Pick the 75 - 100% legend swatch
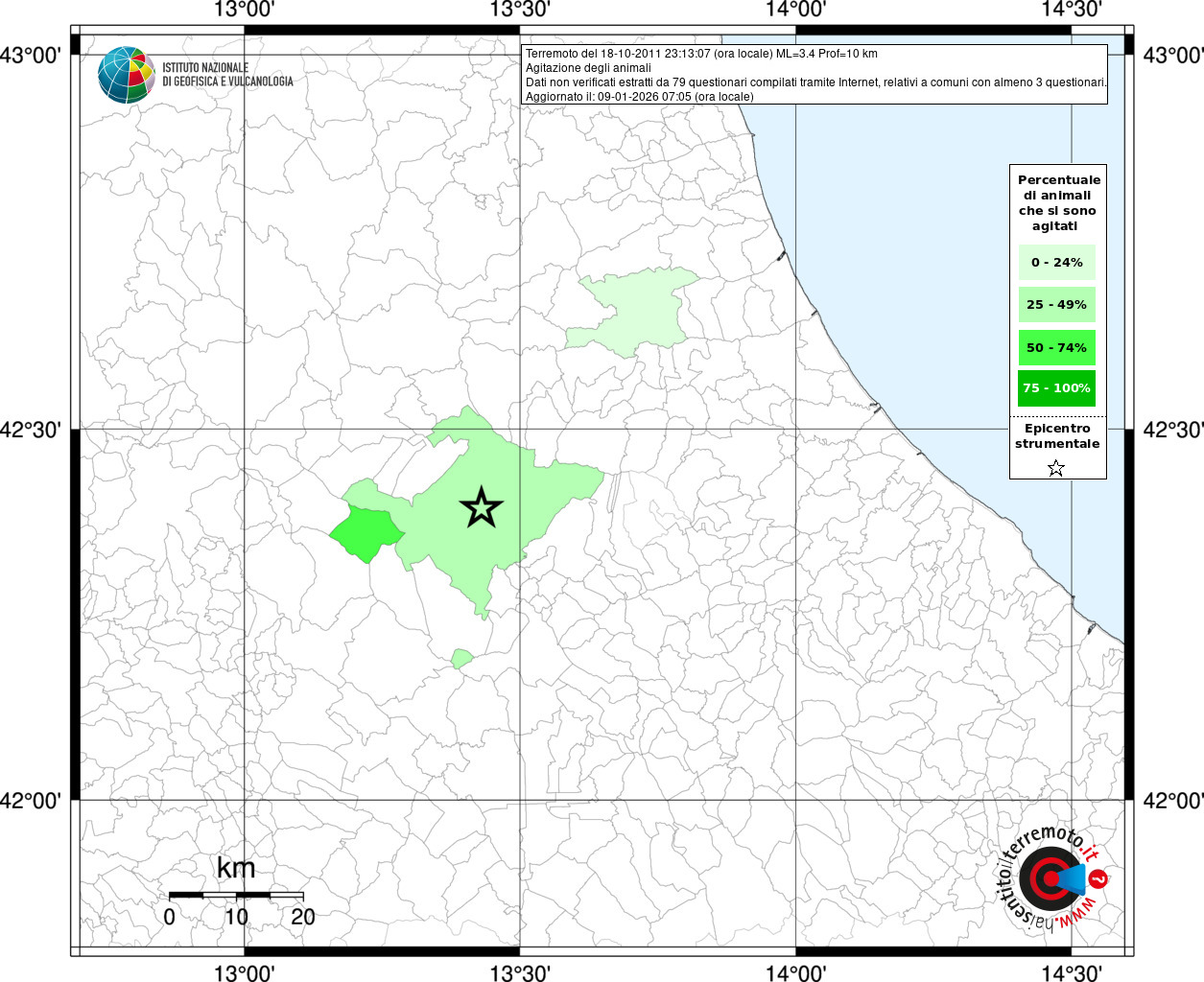 pos(1057,387)
